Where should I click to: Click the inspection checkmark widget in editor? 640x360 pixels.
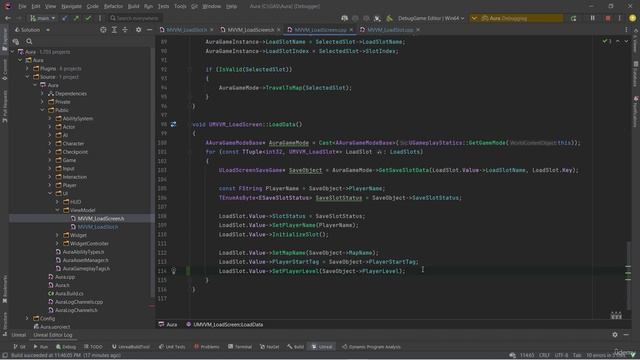tap(607, 41)
